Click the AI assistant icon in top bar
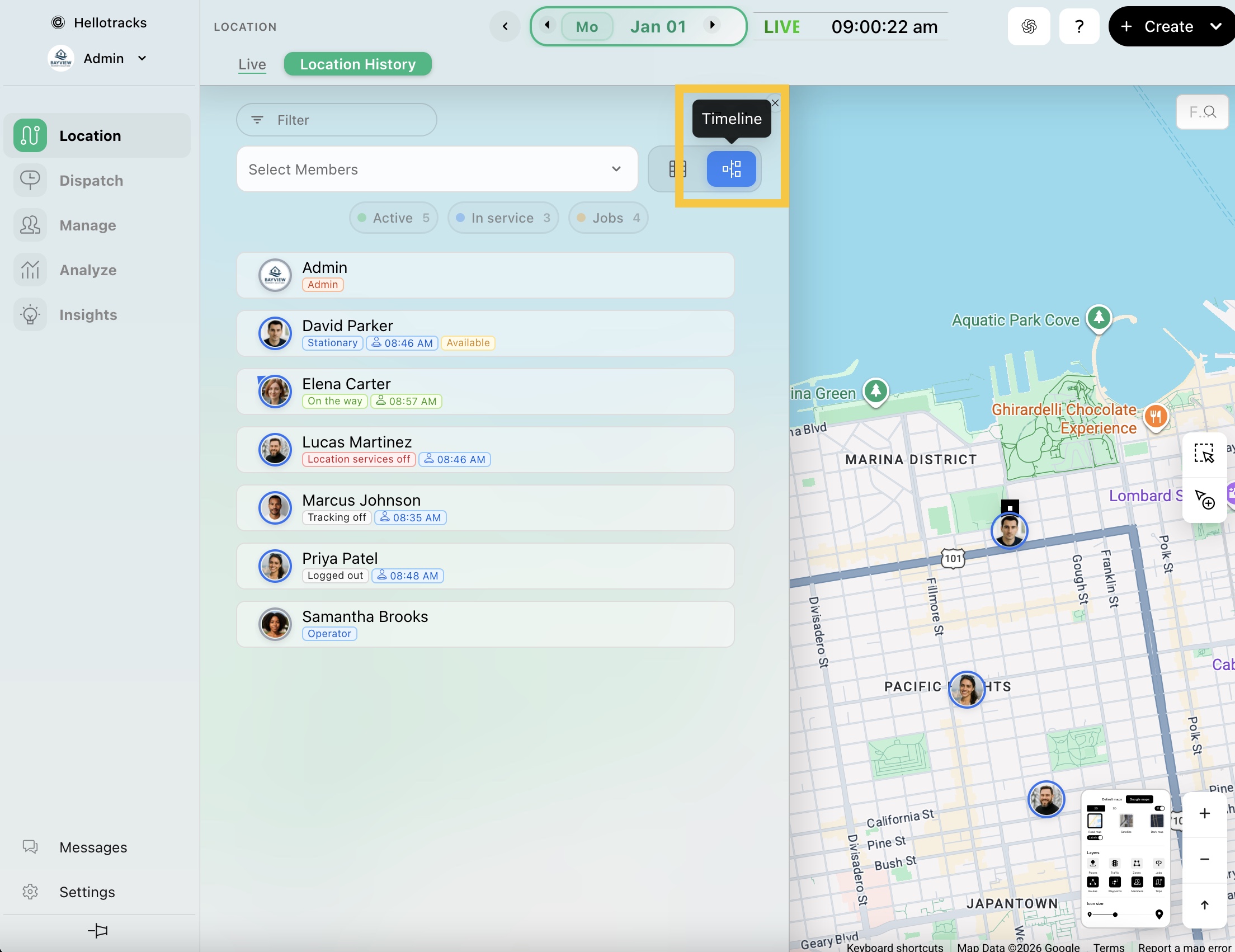This screenshot has width=1235, height=952. click(1028, 27)
